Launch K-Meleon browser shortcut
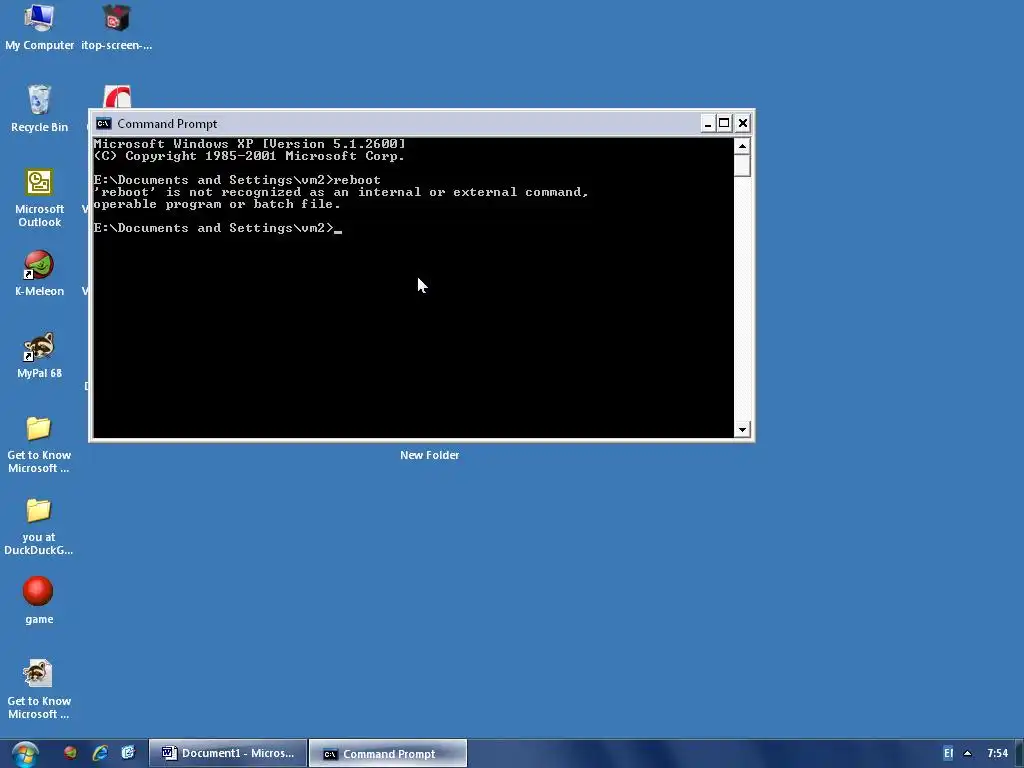Image resolution: width=1024 pixels, height=768 pixels. pyautogui.click(x=39, y=274)
